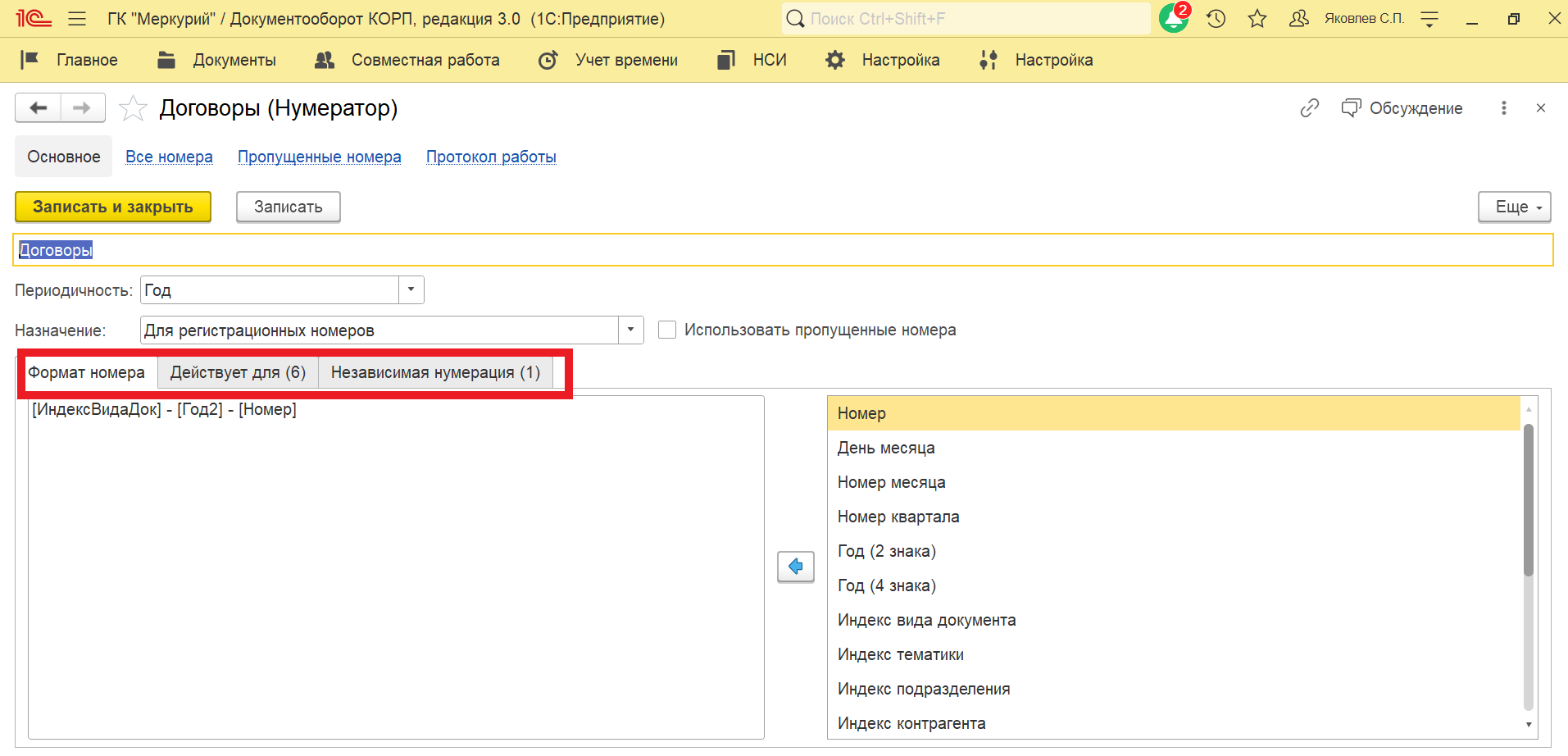Viewport: 1568px width, 756px height.
Task: Open the three-dot more actions menu
Action: [x=1503, y=108]
